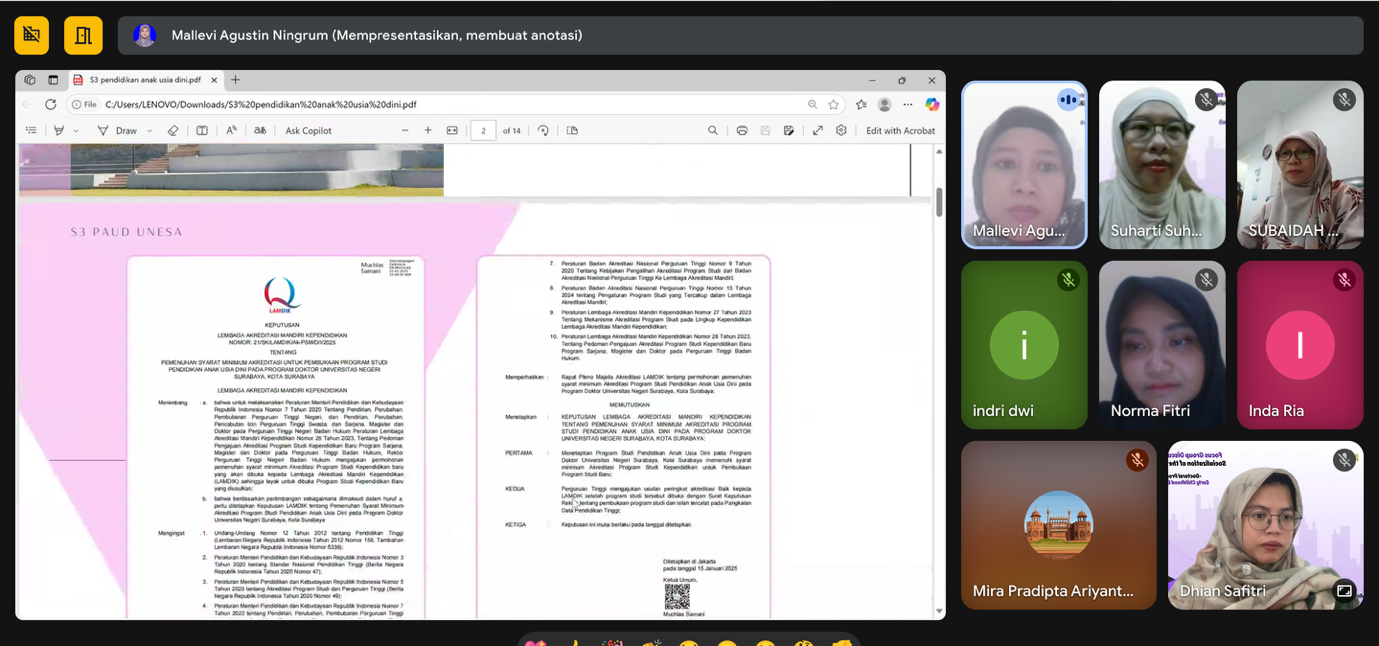1379x646 pixels.
Task: Enter full screen PDF view
Action: point(817,131)
